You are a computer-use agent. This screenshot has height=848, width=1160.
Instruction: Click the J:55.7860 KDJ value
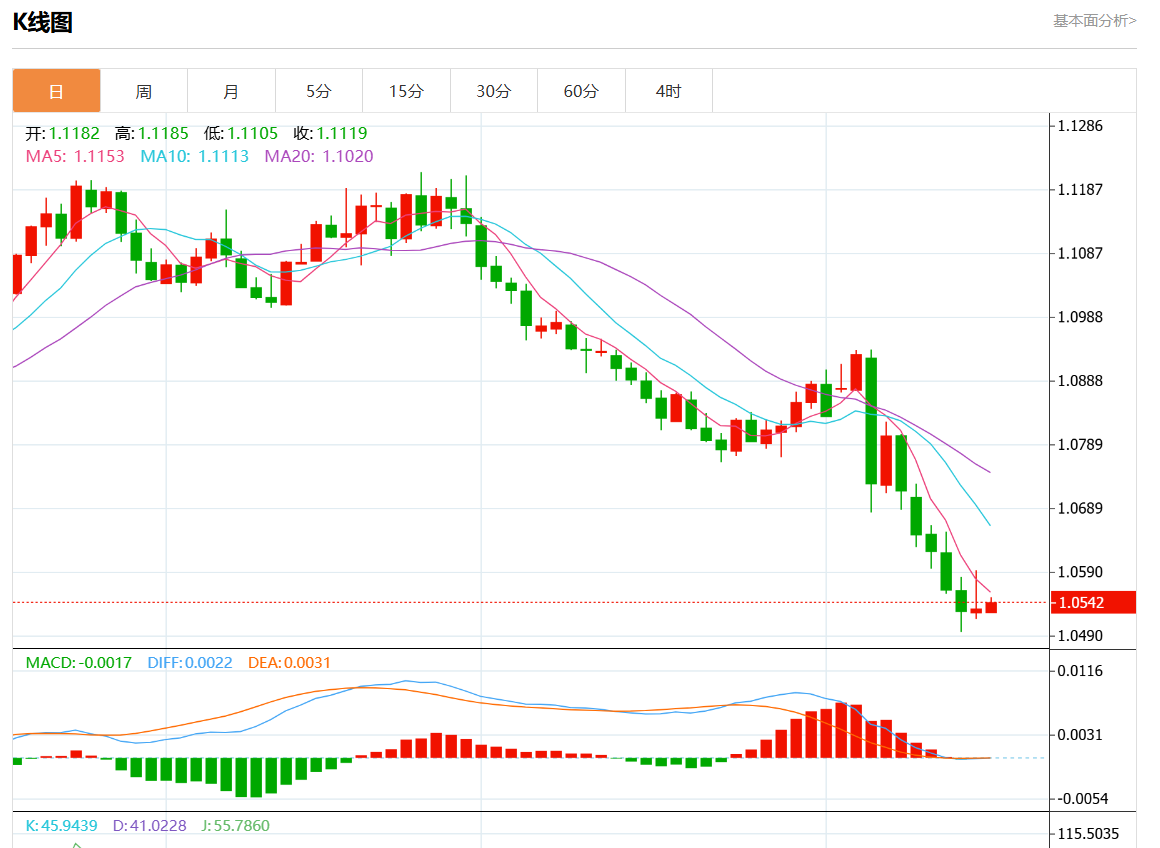235,825
